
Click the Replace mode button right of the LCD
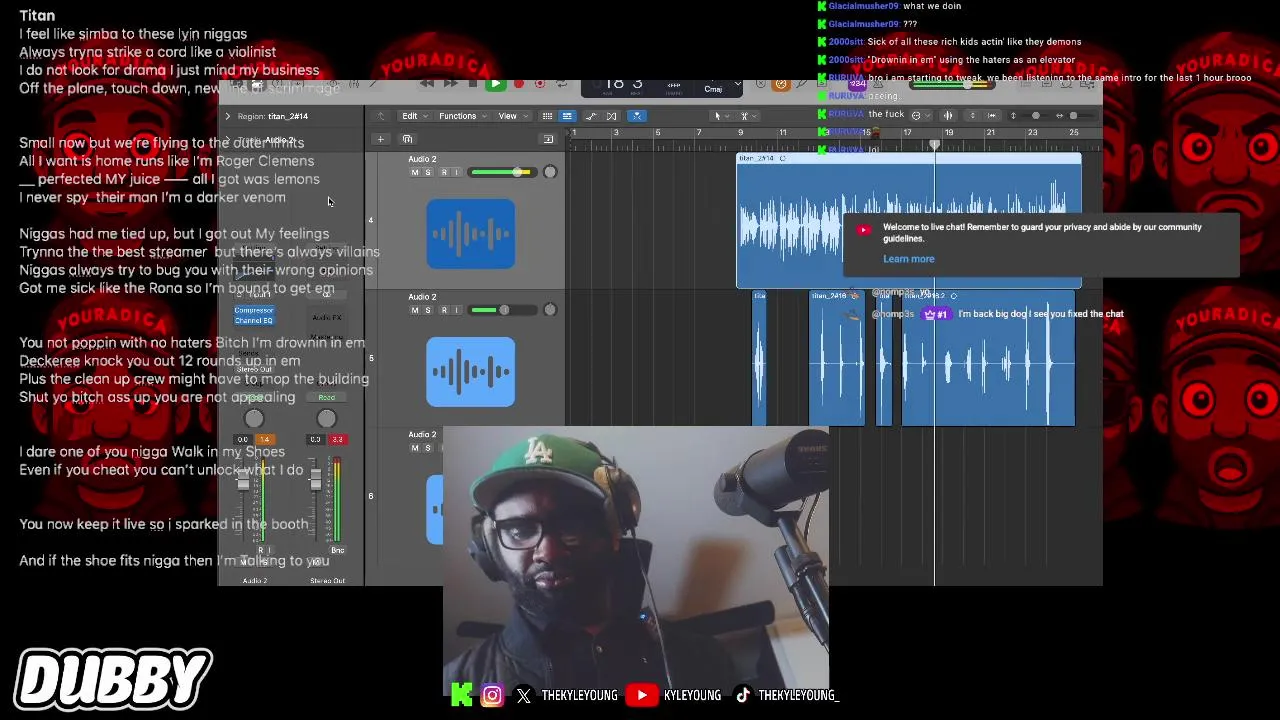tap(761, 85)
